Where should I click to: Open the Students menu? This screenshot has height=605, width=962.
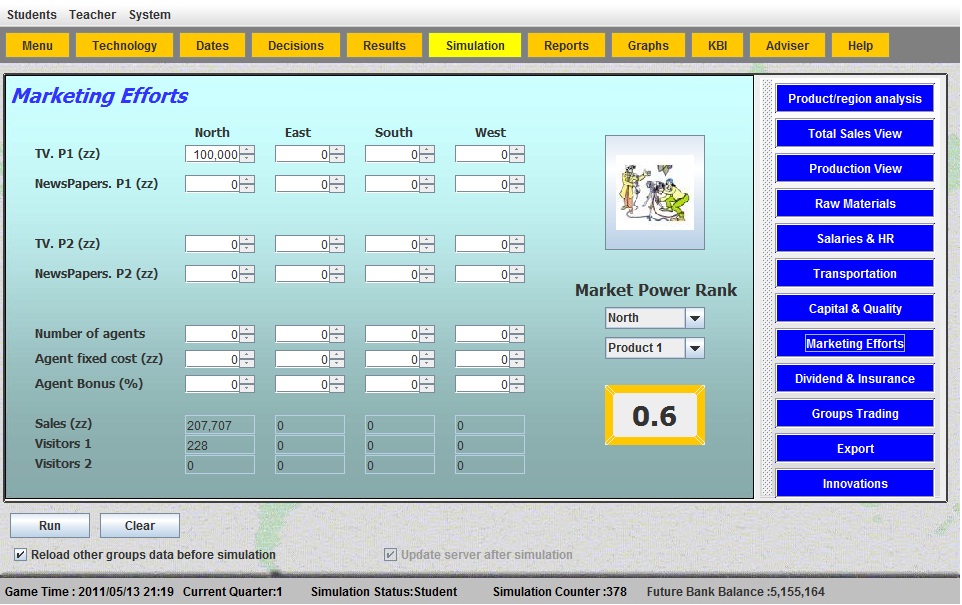point(32,15)
